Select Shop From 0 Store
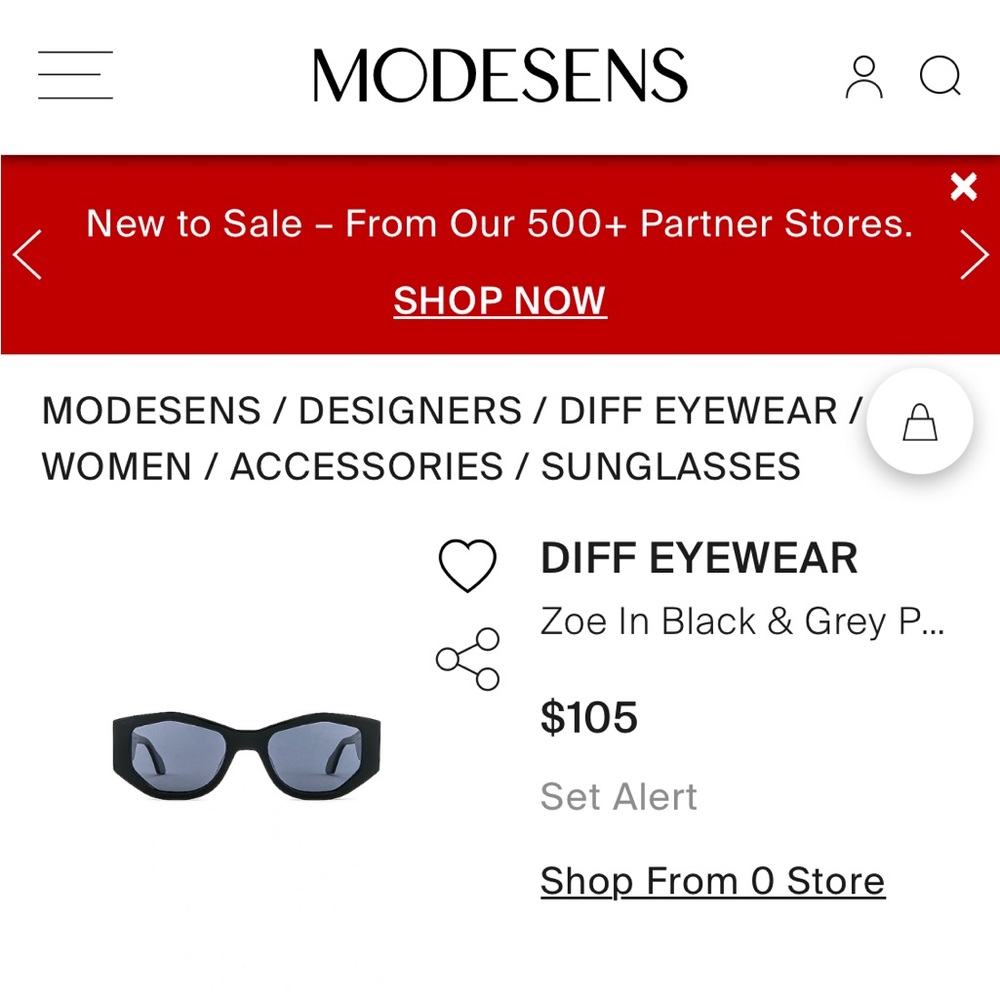The height and width of the screenshot is (1000, 1000). point(712,881)
